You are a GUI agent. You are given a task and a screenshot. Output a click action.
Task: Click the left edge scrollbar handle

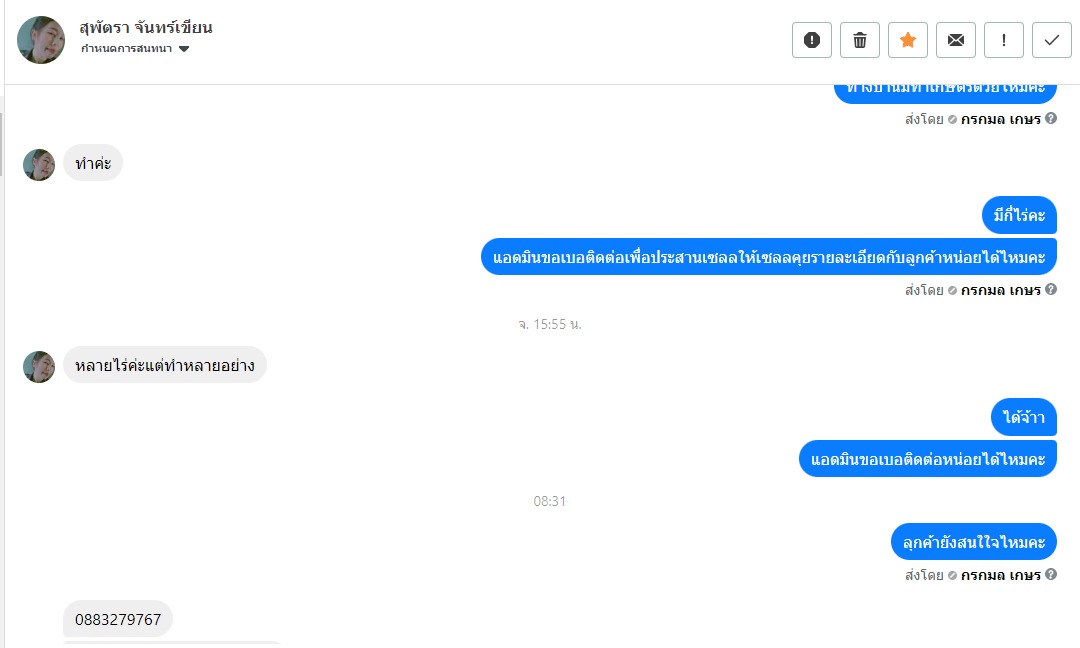(1, 145)
